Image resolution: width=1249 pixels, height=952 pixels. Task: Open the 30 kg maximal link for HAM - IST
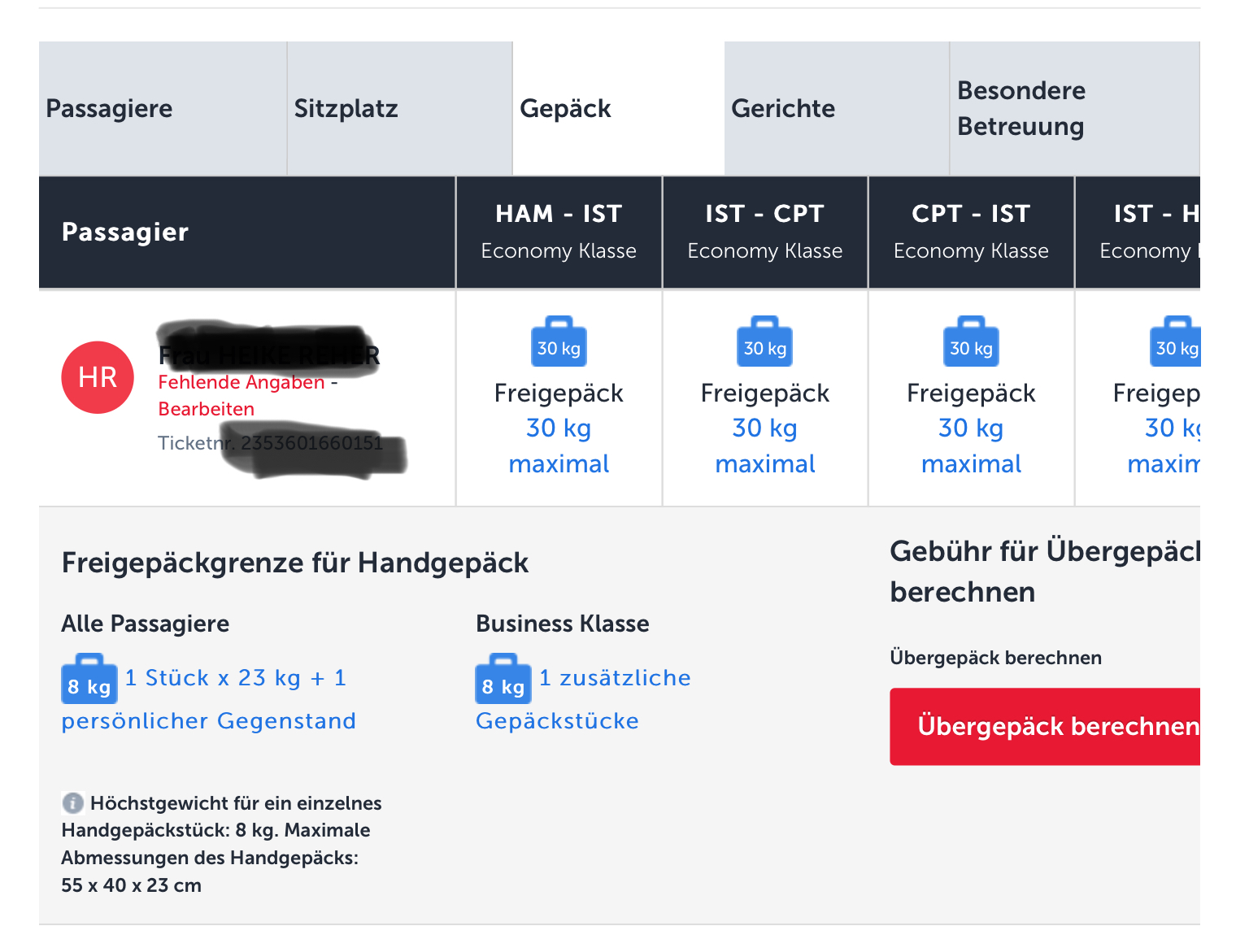(559, 446)
